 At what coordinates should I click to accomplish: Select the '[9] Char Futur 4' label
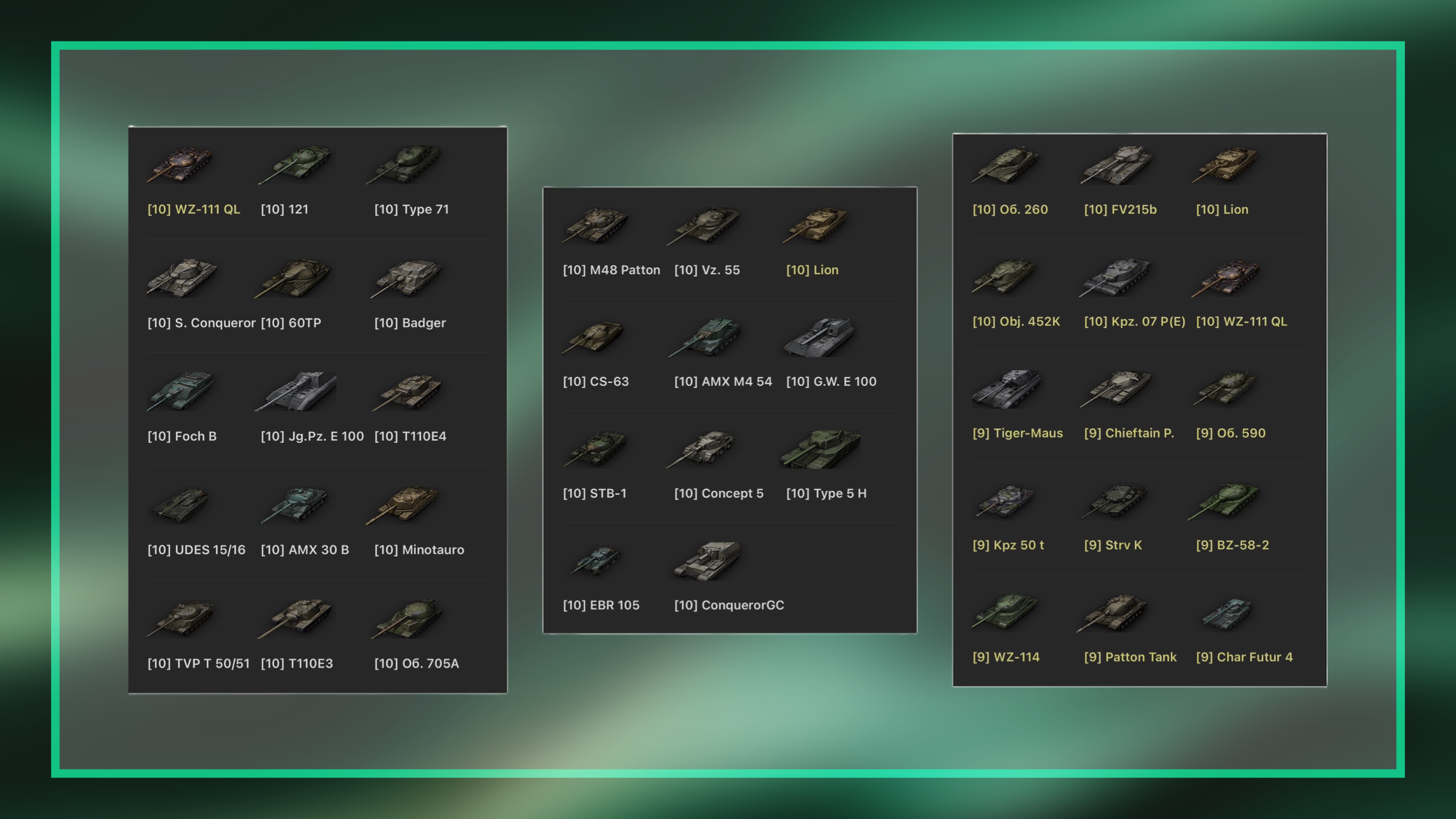[x=1244, y=657]
